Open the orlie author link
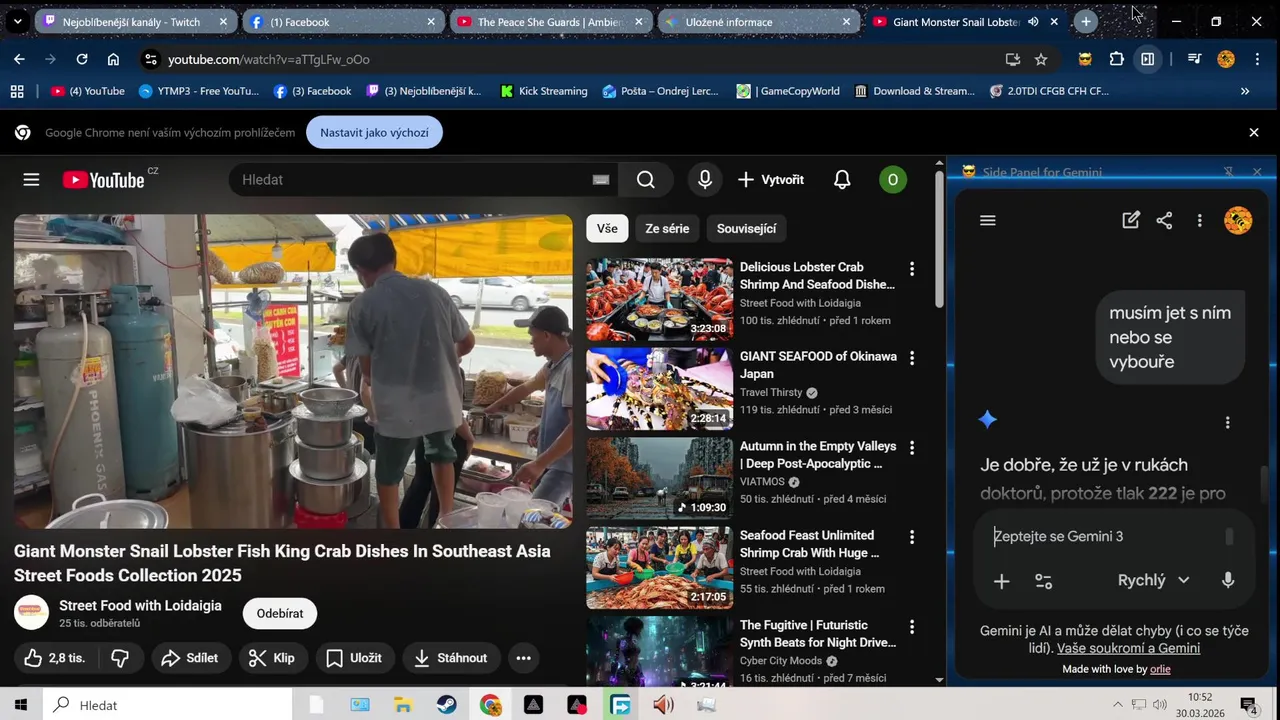 tap(1160, 669)
